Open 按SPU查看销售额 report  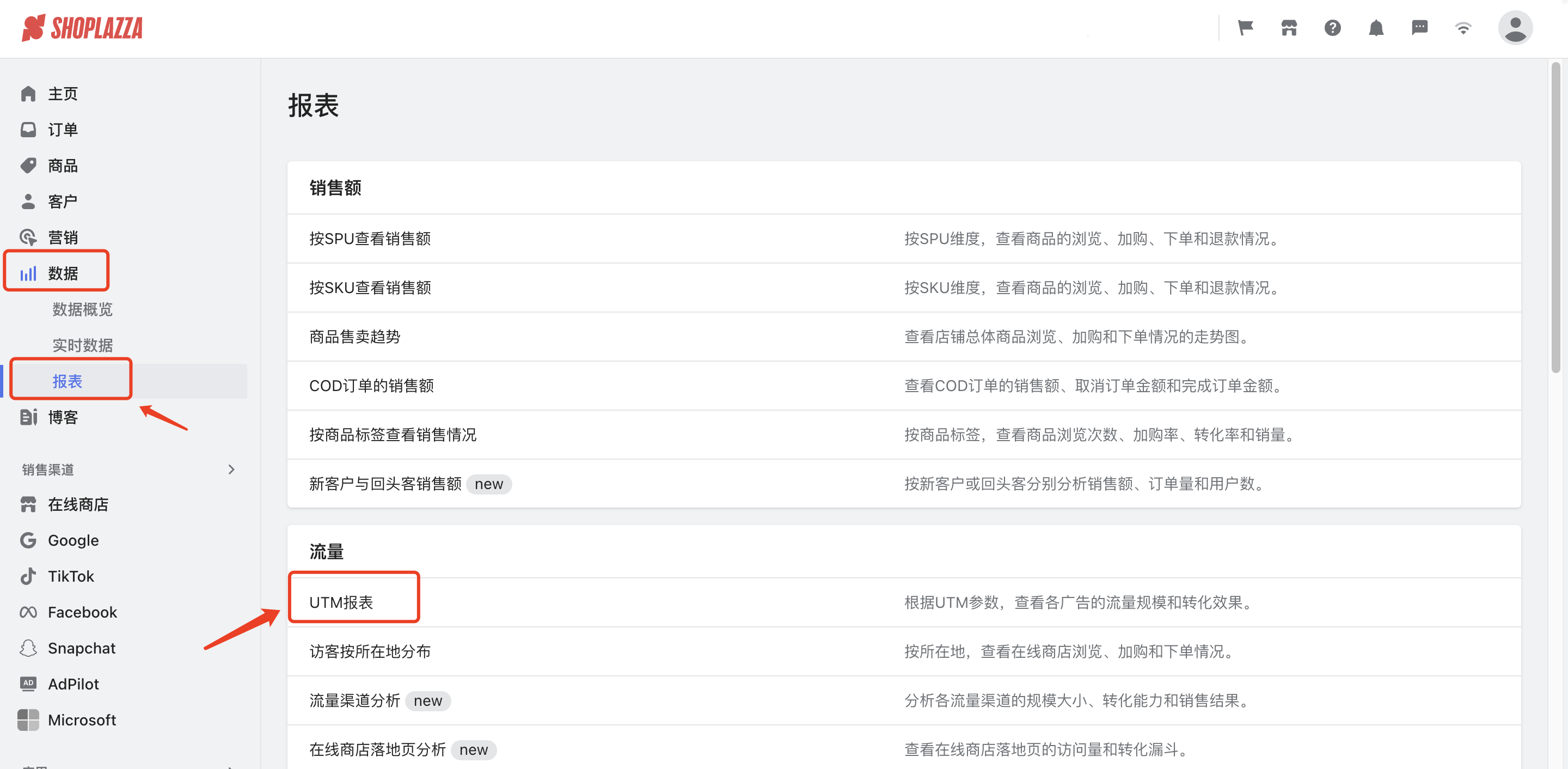pyautogui.click(x=370, y=239)
